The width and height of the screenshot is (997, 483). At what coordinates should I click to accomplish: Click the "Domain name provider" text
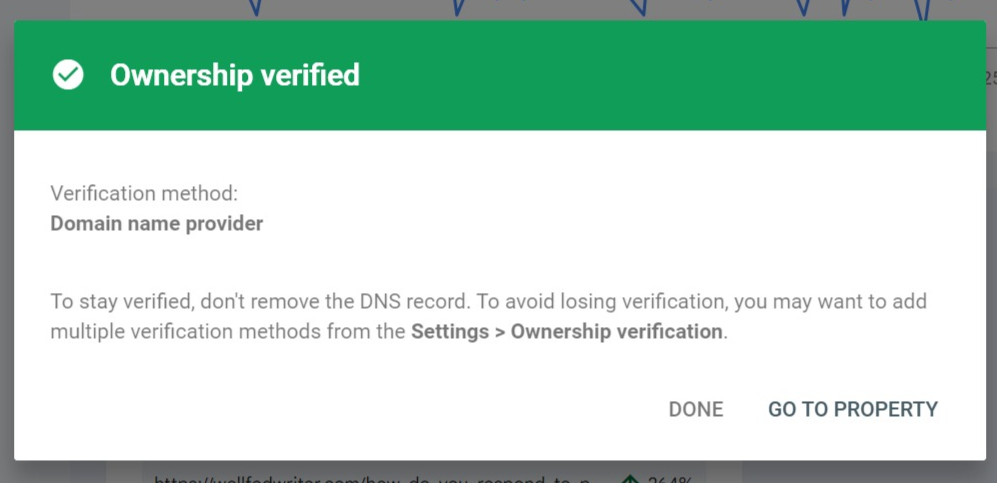pyautogui.click(x=157, y=223)
